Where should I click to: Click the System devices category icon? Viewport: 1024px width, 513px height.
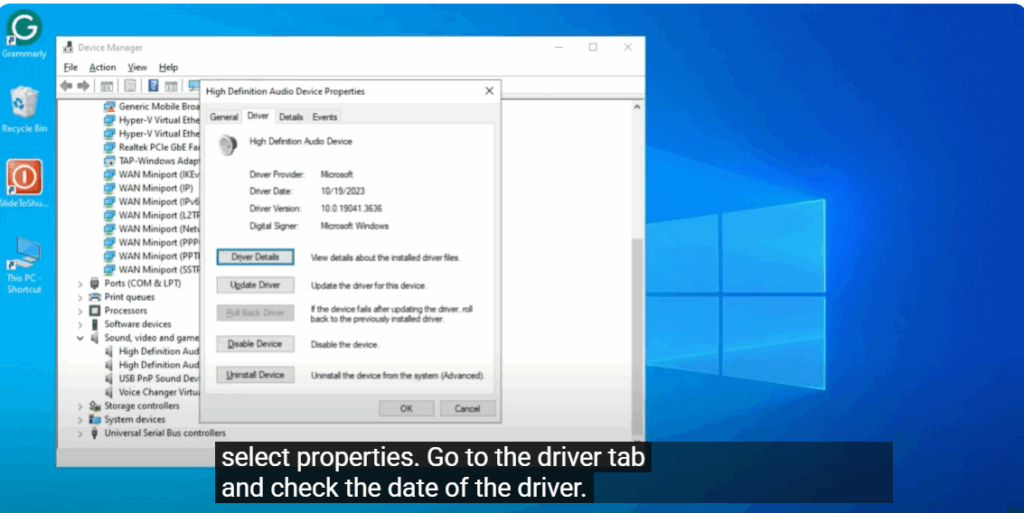pyautogui.click(x=95, y=420)
